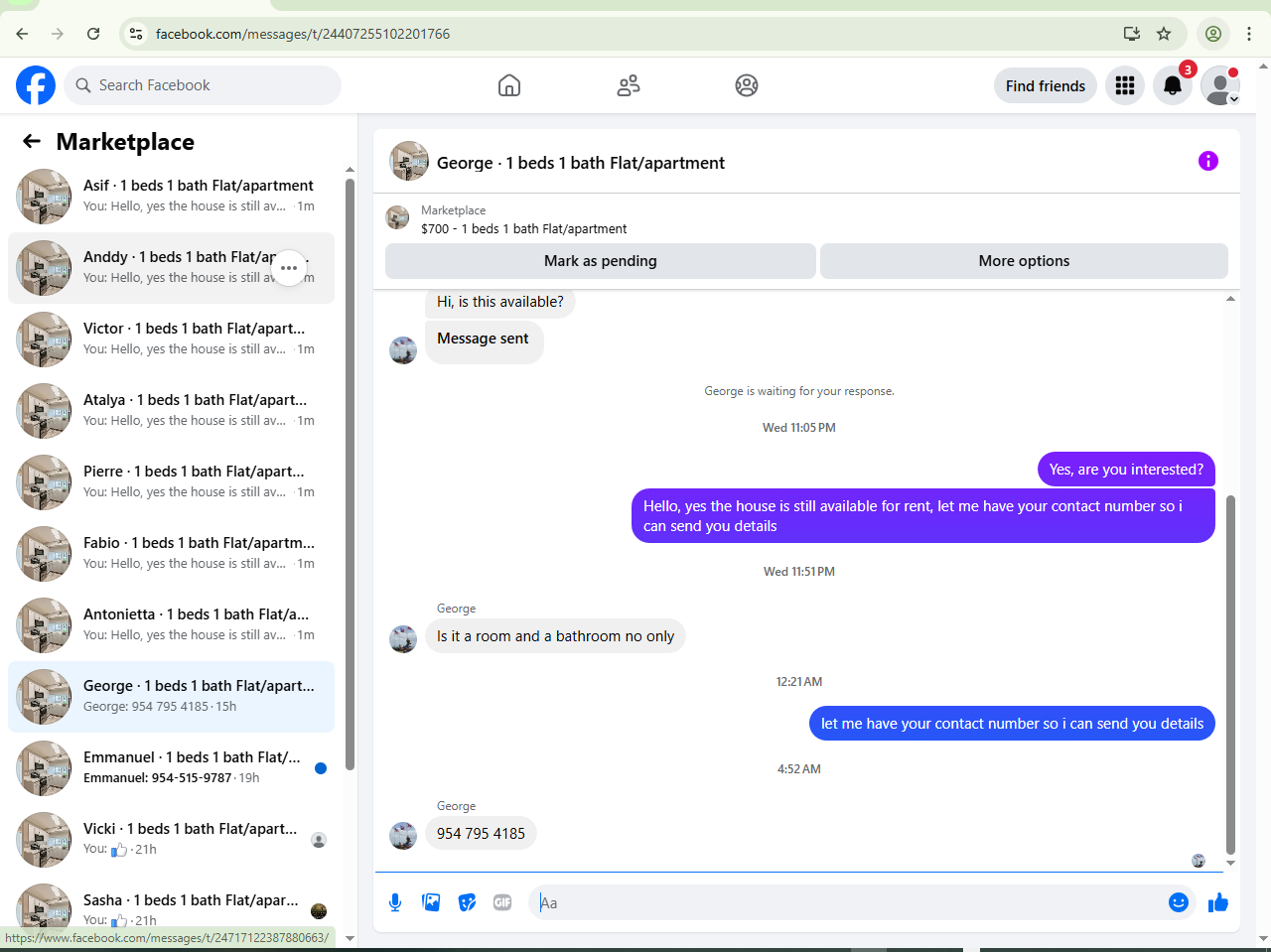Open the GIF picker
The image size is (1271, 952).
[x=502, y=902]
